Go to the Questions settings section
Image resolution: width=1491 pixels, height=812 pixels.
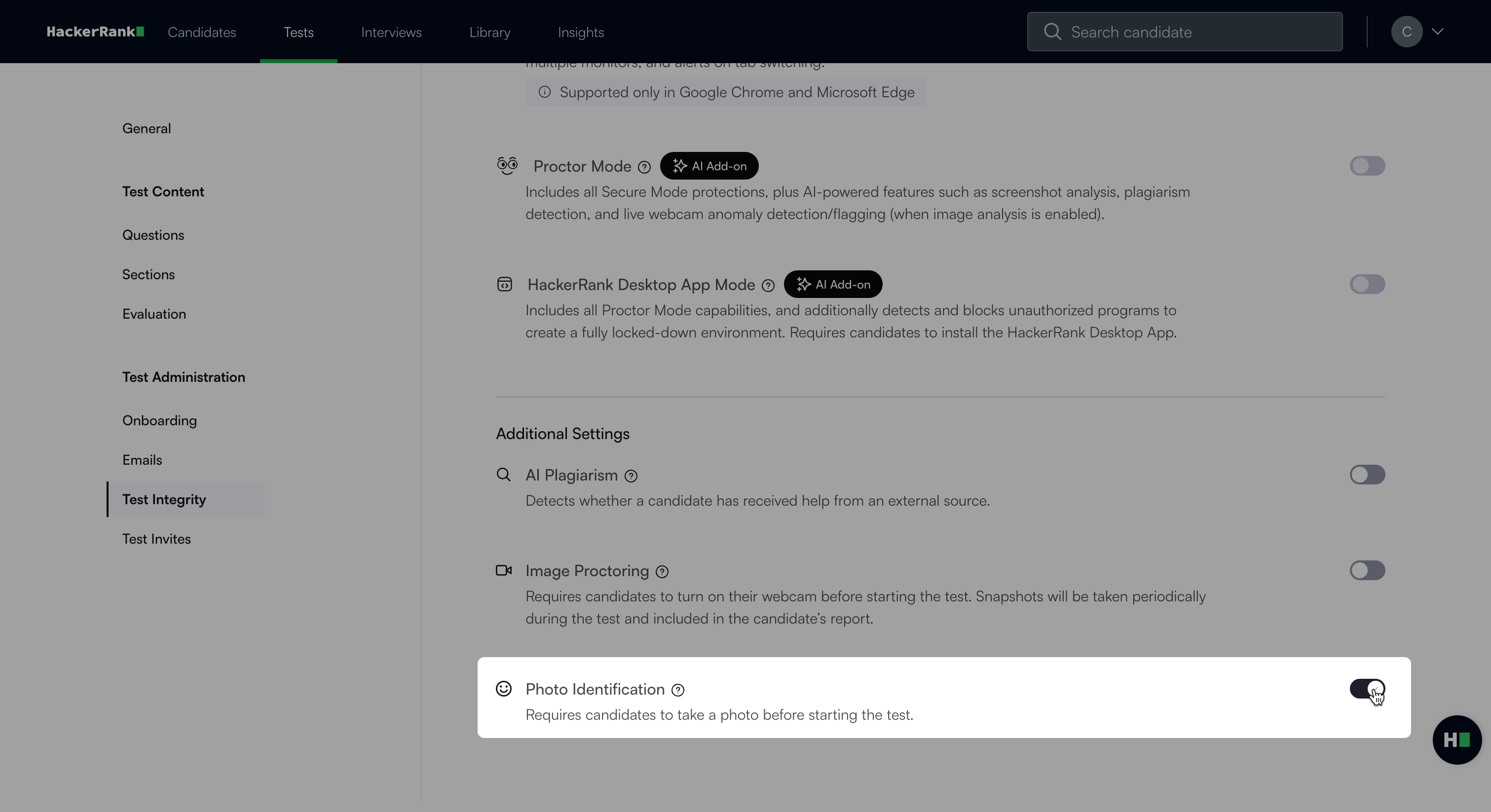153,235
